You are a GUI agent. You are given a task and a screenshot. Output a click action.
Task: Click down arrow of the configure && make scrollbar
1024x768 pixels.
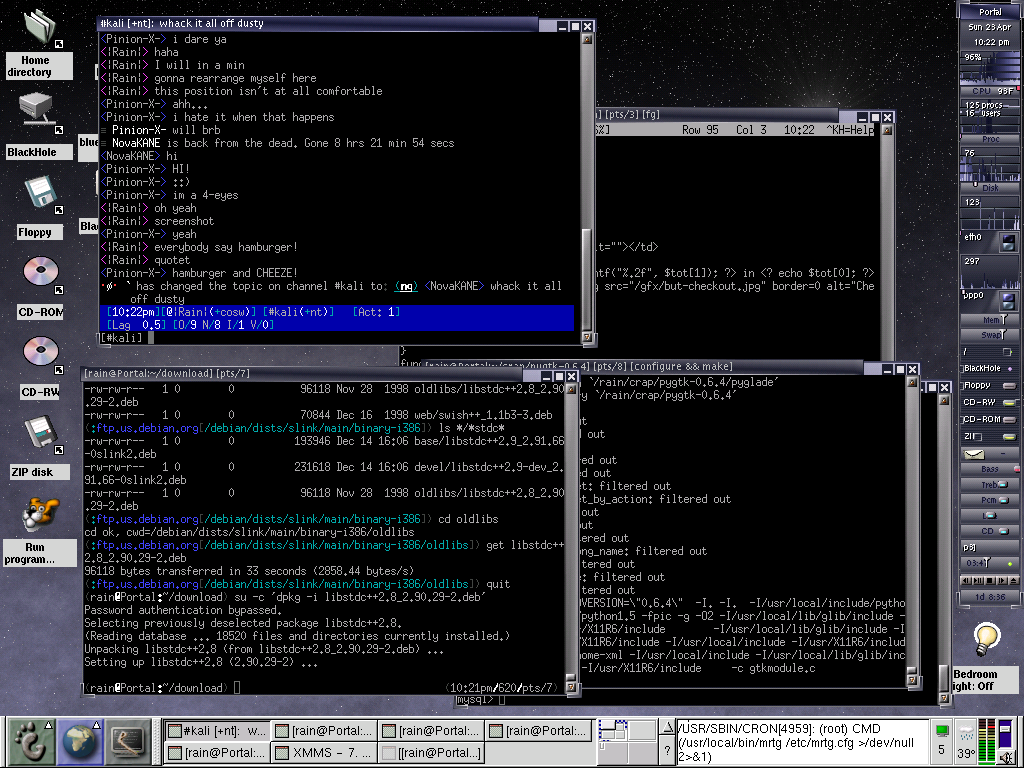(912, 680)
